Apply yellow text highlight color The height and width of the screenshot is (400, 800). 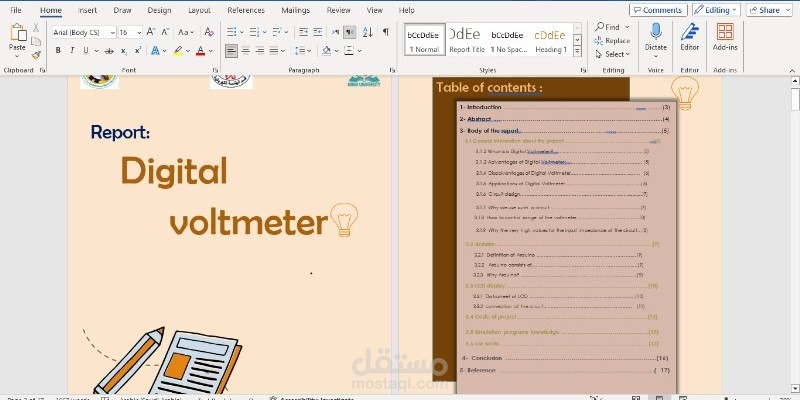178,51
